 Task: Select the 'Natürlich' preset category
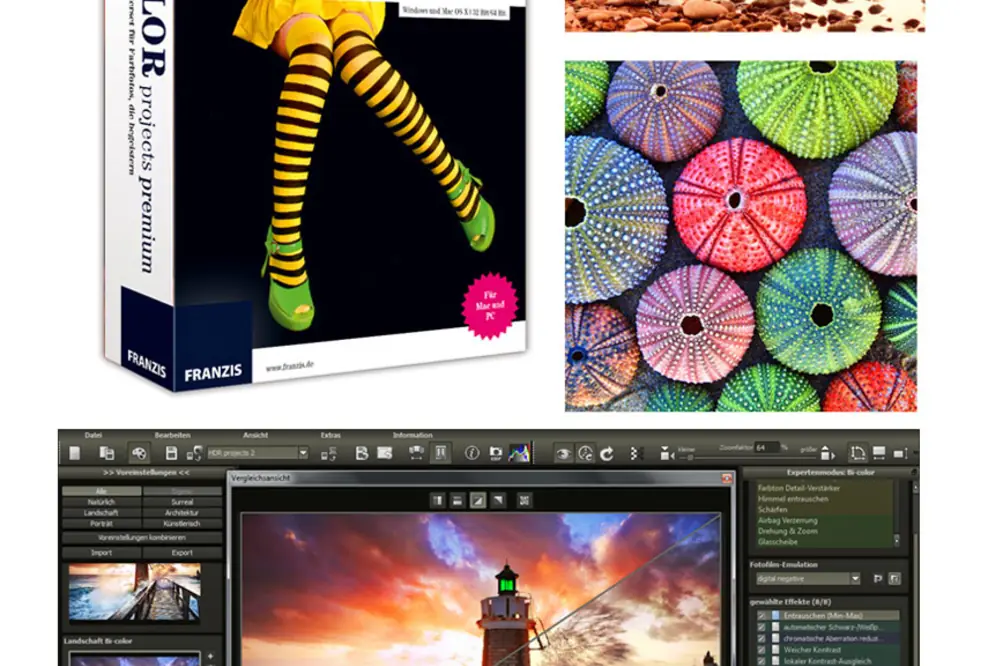pos(101,502)
